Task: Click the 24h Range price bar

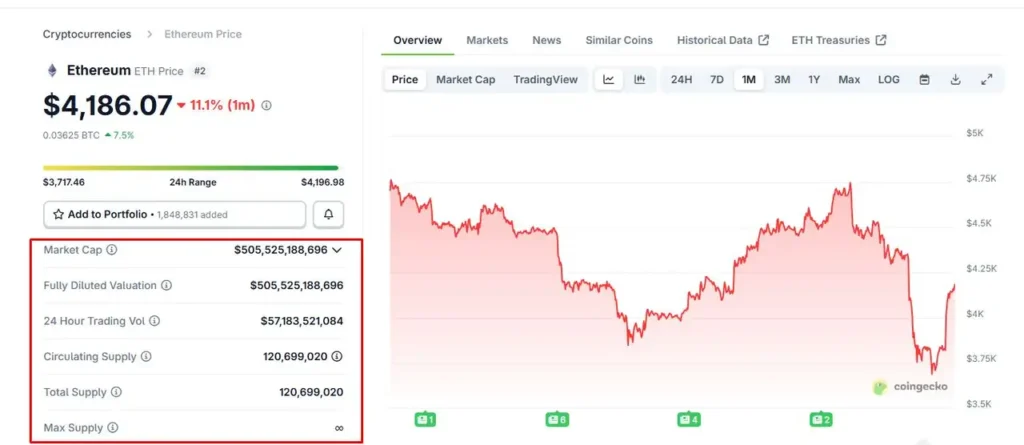Action: (190, 168)
